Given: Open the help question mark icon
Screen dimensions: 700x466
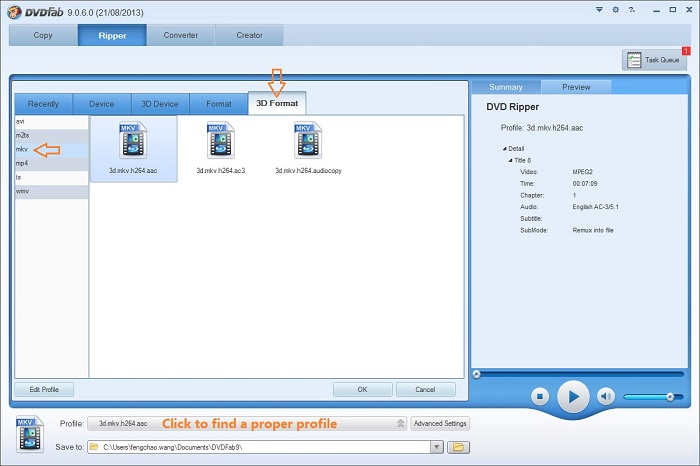Looking at the screenshot, I should click(x=632, y=9).
